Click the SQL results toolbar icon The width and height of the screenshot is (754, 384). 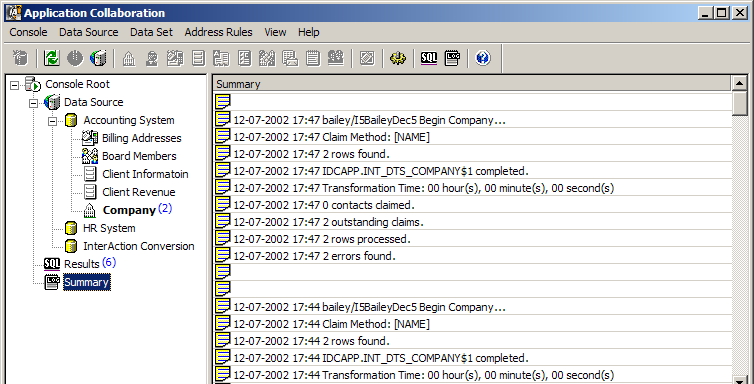428,59
